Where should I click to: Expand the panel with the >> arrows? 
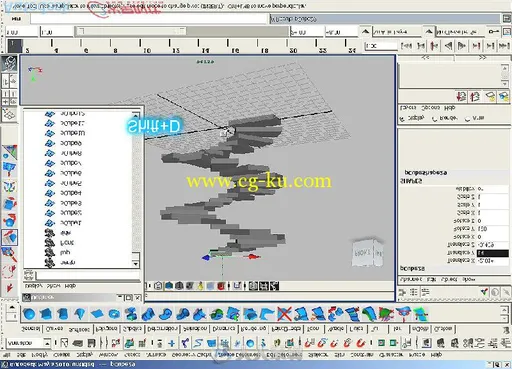[x=482, y=58]
